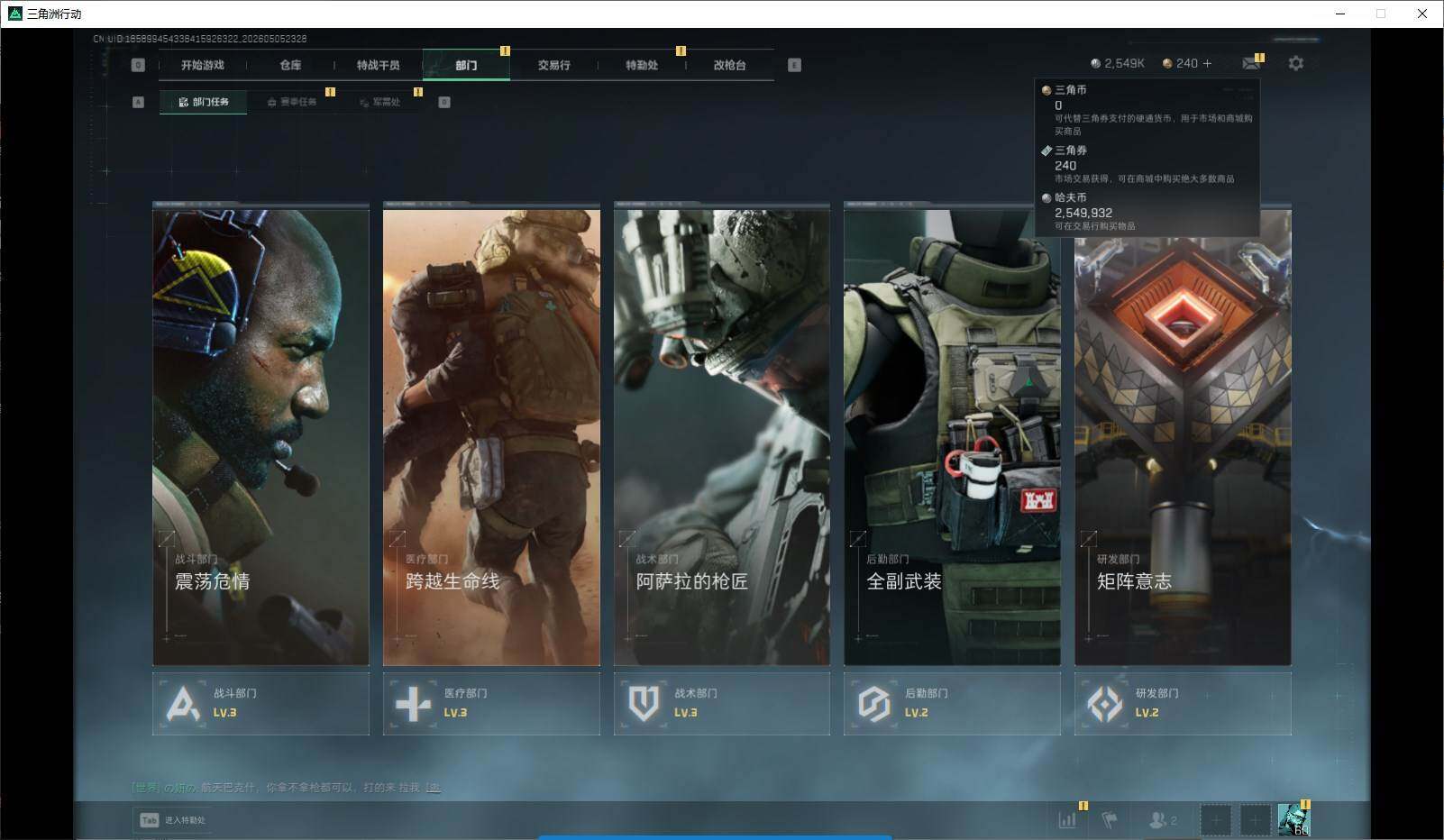Click the A key previous sub-tab icon
The image size is (1444, 840).
[x=138, y=102]
